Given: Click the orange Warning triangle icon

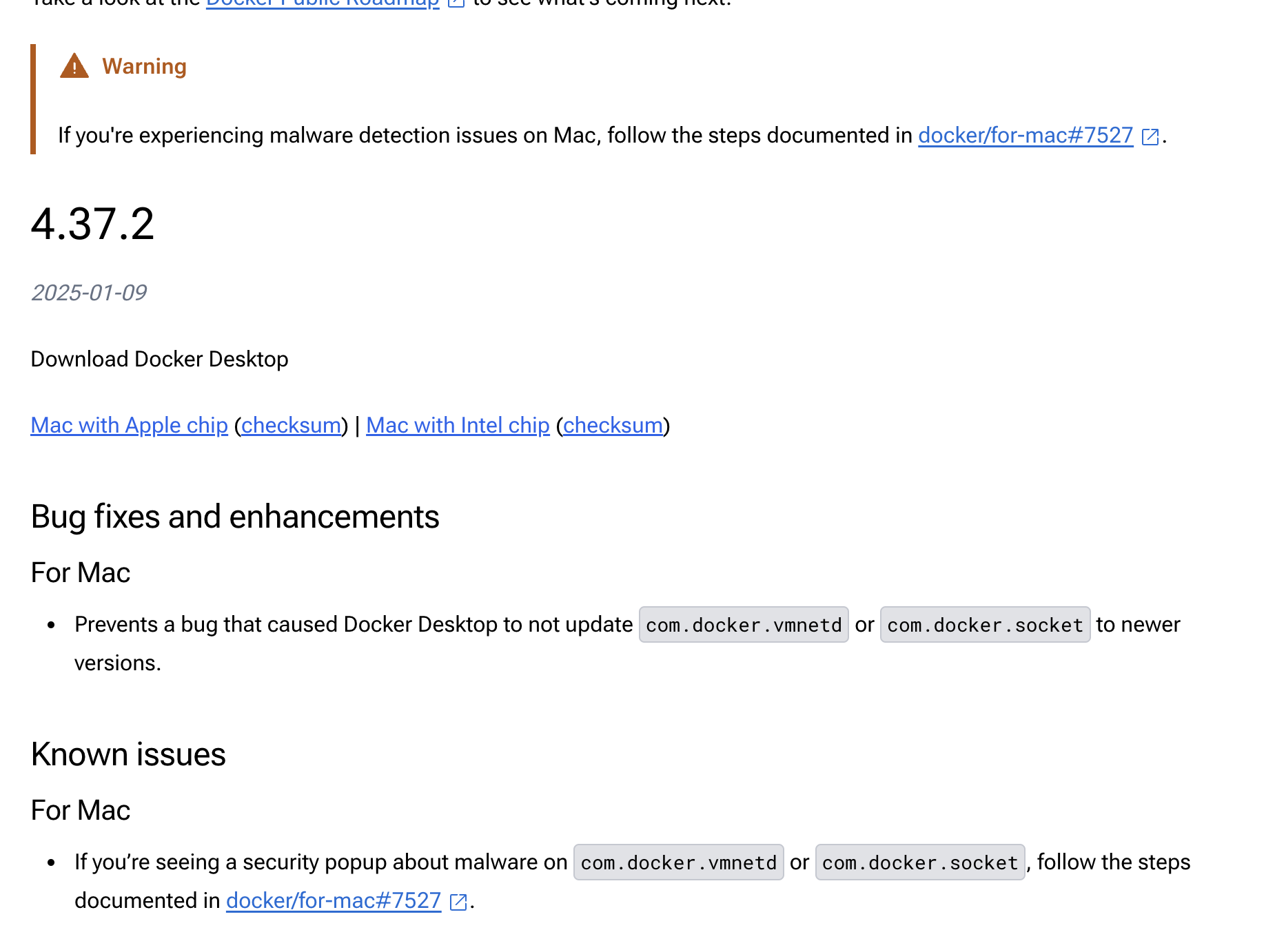Looking at the screenshot, I should pyautogui.click(x=74, y=66).
